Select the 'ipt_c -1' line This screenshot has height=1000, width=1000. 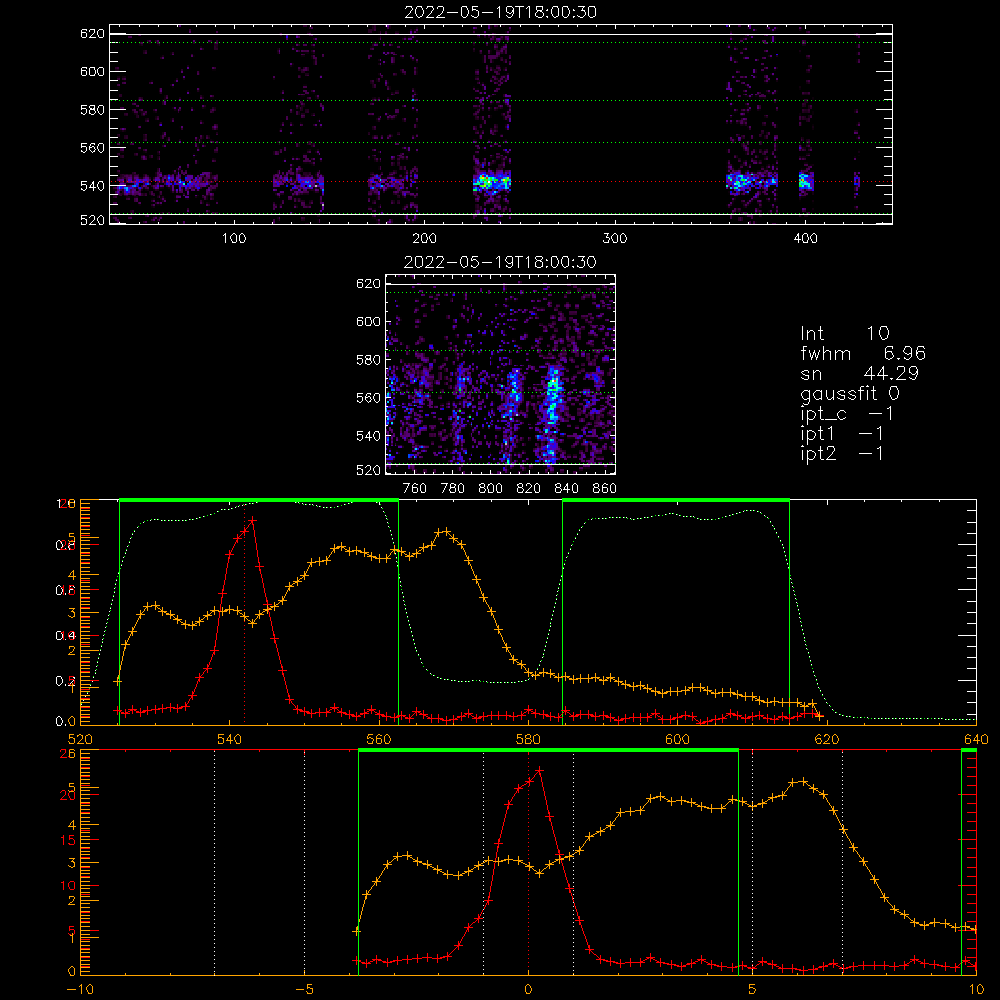(847, 414)
